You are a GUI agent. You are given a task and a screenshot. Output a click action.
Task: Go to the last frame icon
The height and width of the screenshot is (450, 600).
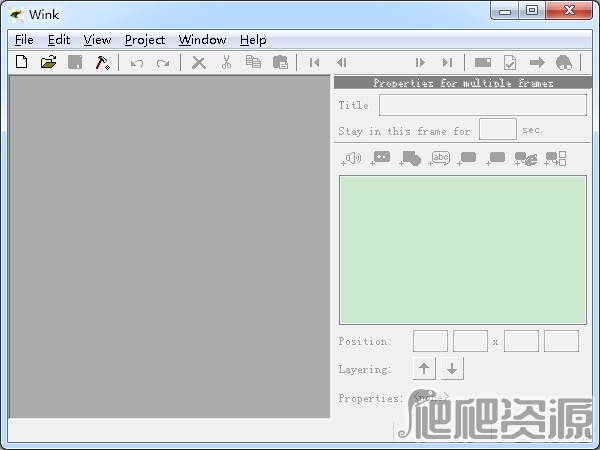tap(447, 62)
